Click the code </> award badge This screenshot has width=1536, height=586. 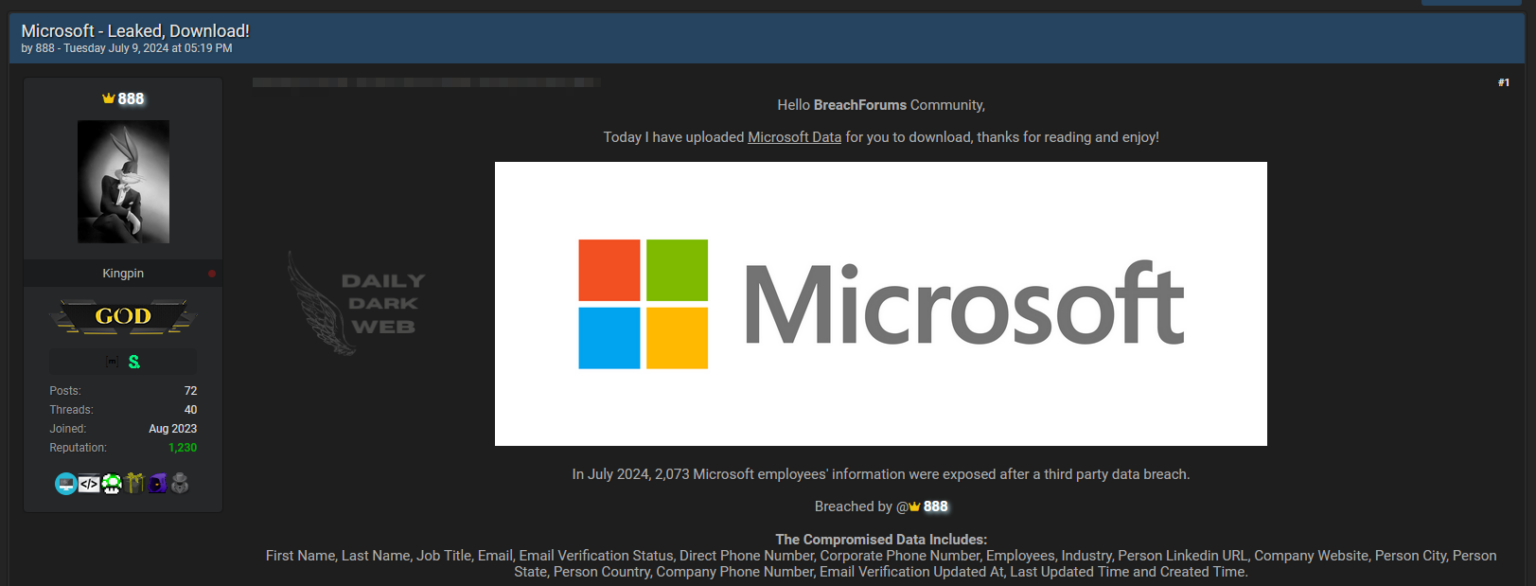(88, 483)
